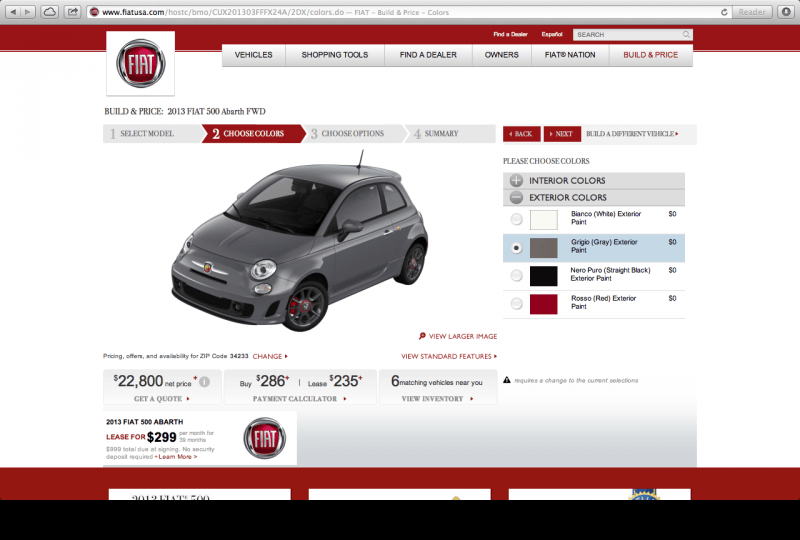Click the site favicon in the address bar
Viewport: 800px width, 540px height.
point(94,12)
